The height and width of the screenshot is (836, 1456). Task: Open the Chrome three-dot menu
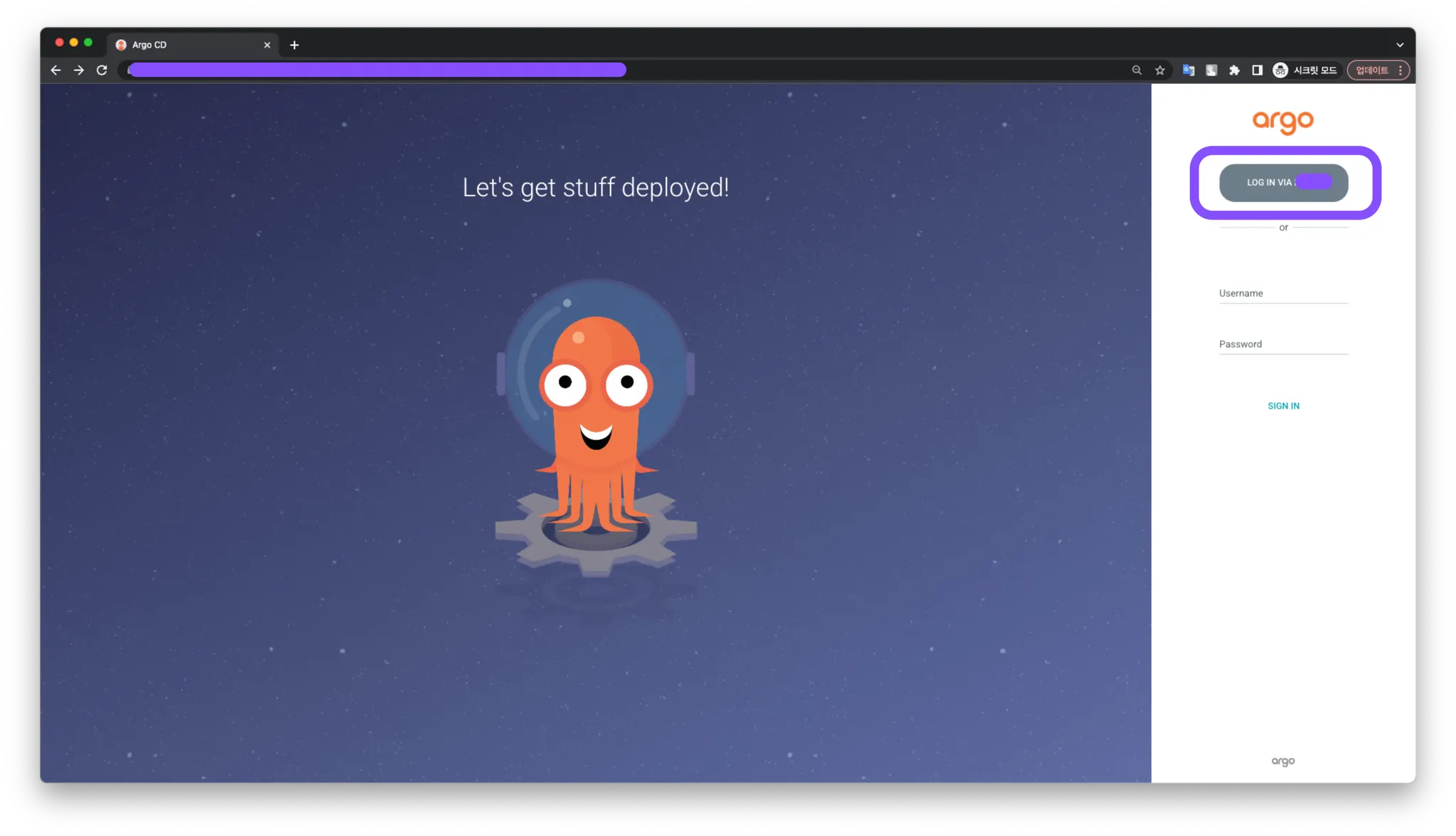pos(1401,70)
